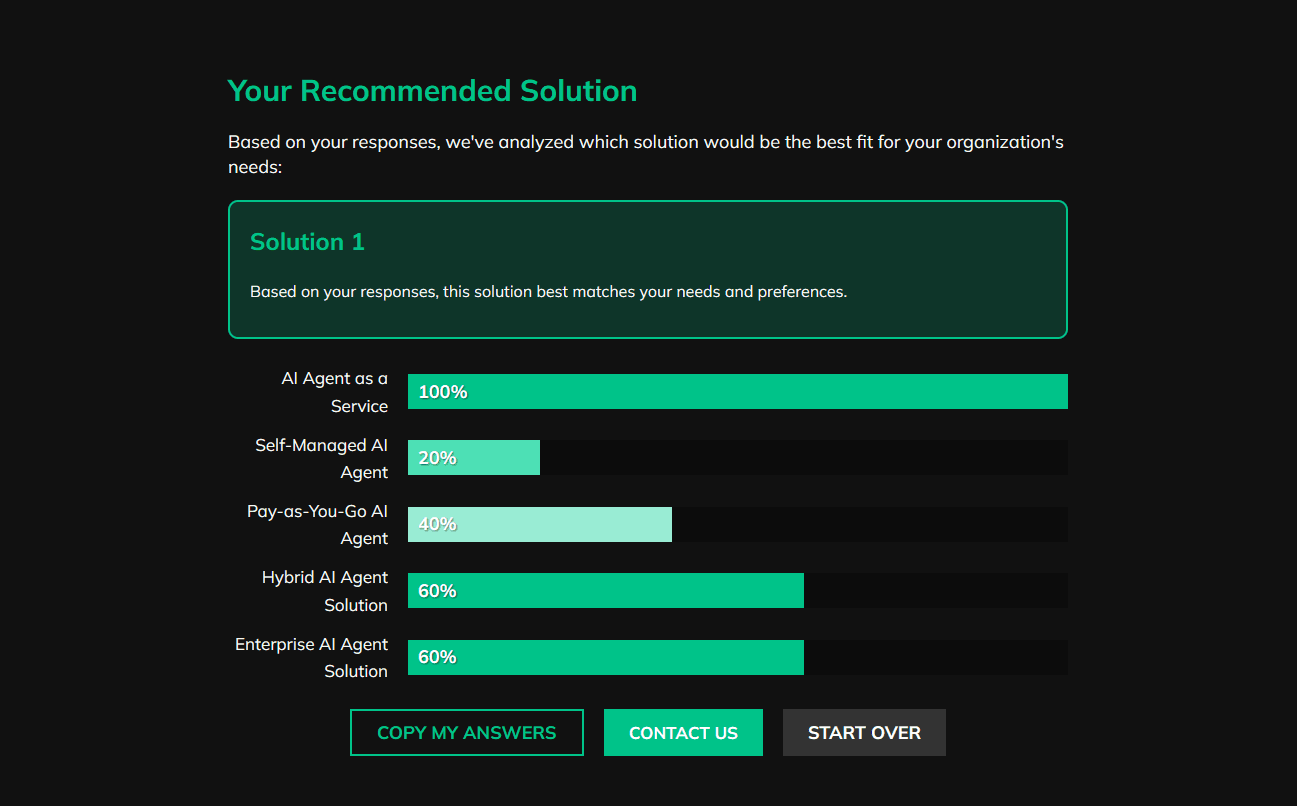Click the 'Your Recommended Solution' title
1297x808 pixels.
432,91
